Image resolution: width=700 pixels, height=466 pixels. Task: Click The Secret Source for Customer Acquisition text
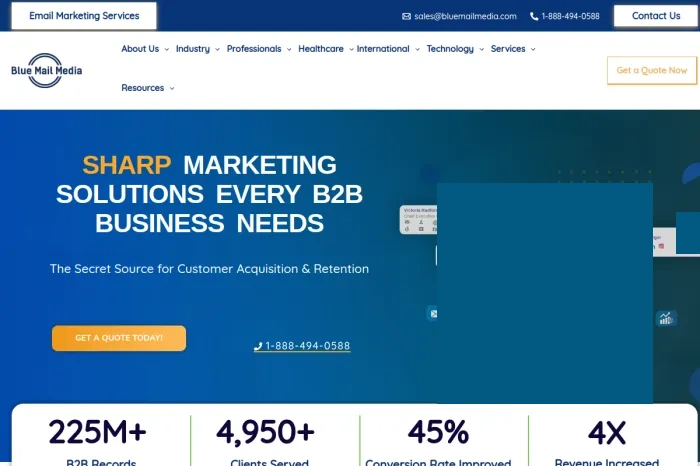point(209,269)
